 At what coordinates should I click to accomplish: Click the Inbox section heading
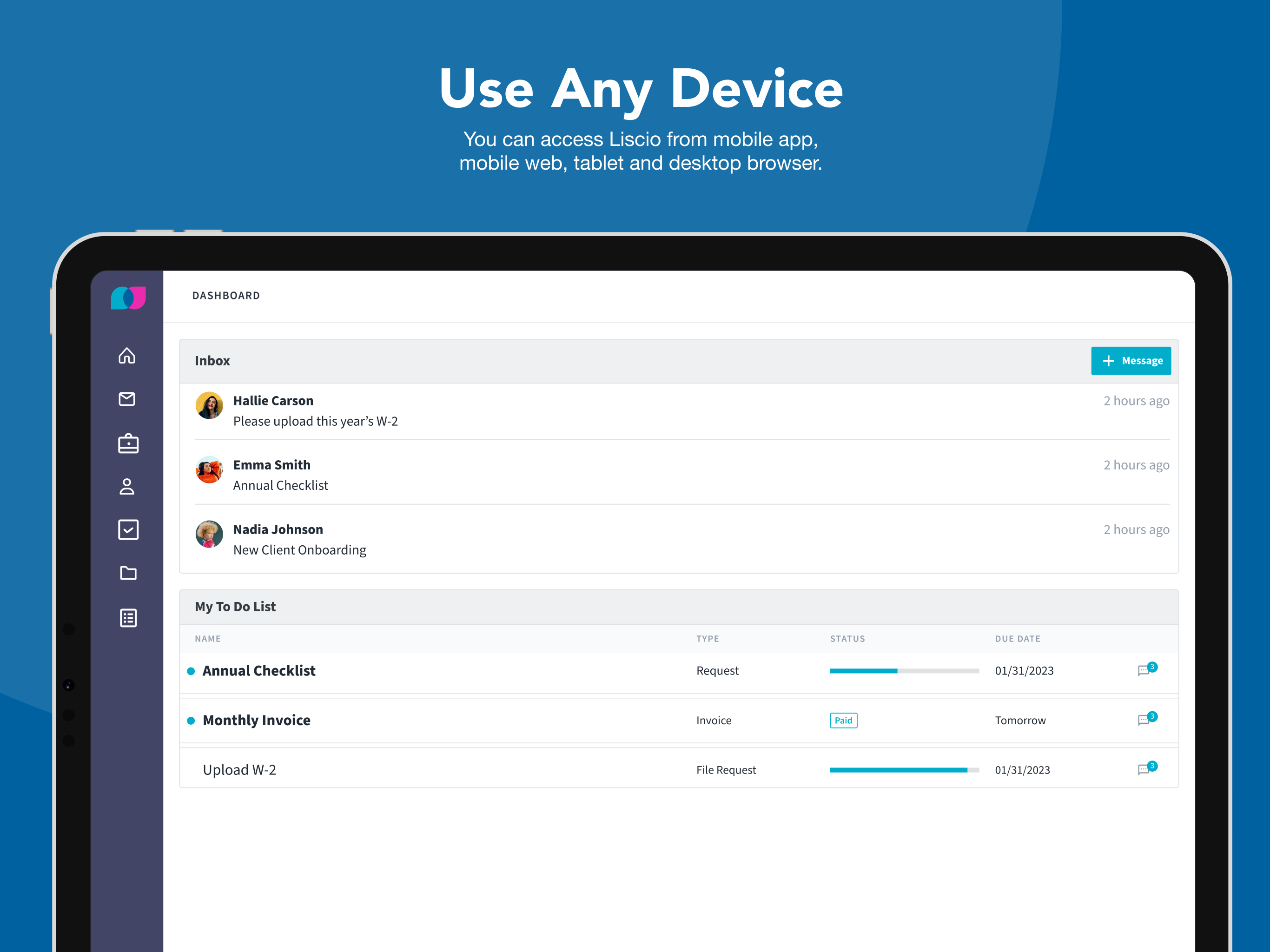tap(212, 361)
